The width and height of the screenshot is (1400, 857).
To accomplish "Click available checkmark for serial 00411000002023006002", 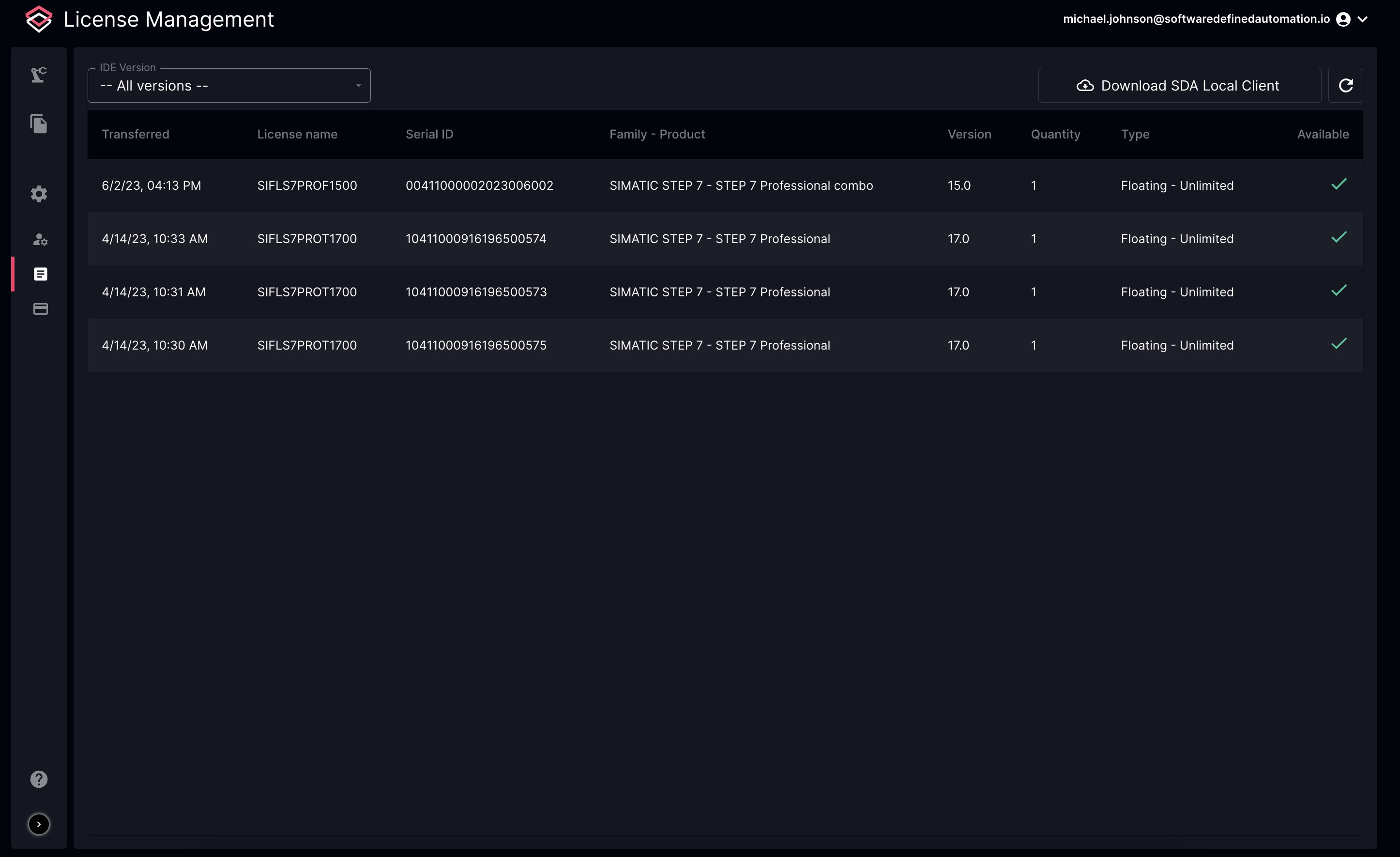I will [1339, 184].
